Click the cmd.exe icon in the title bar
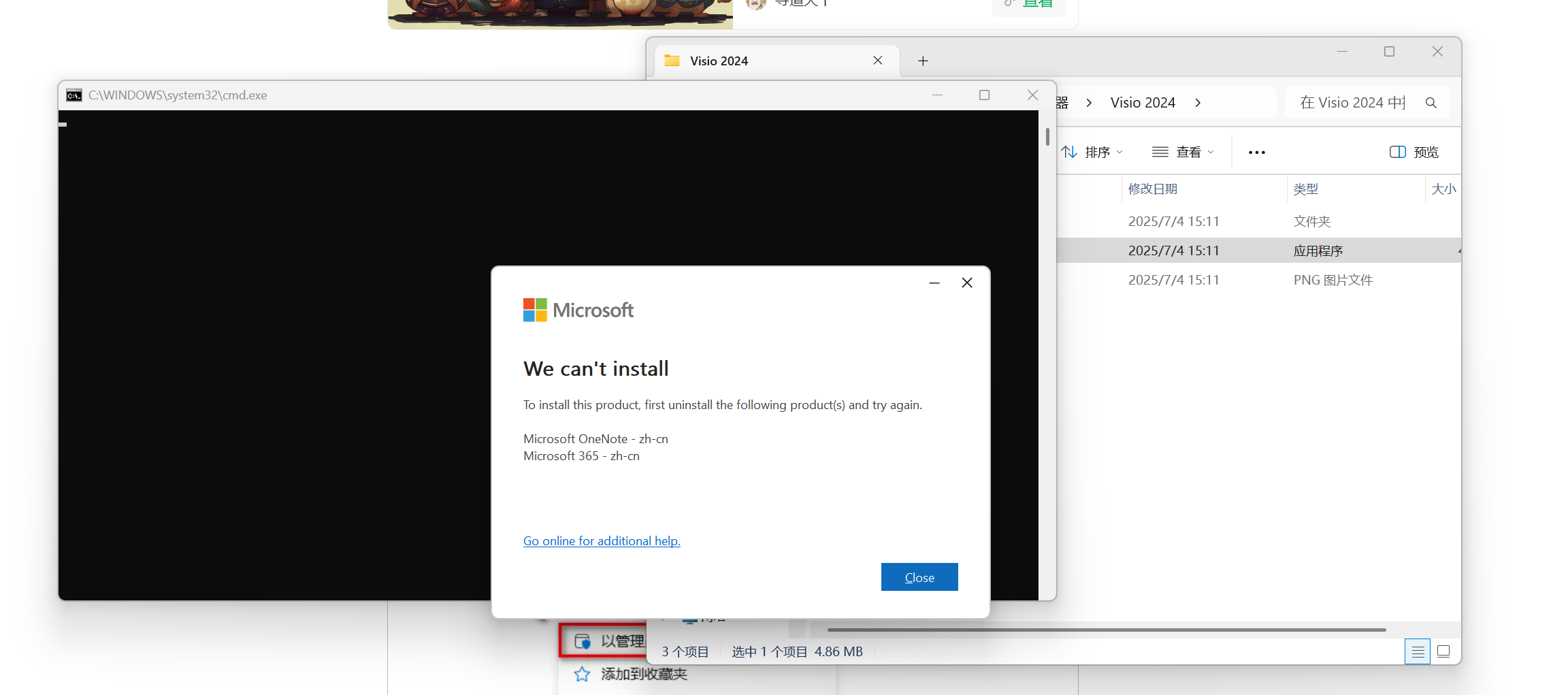 pos(73,95)
